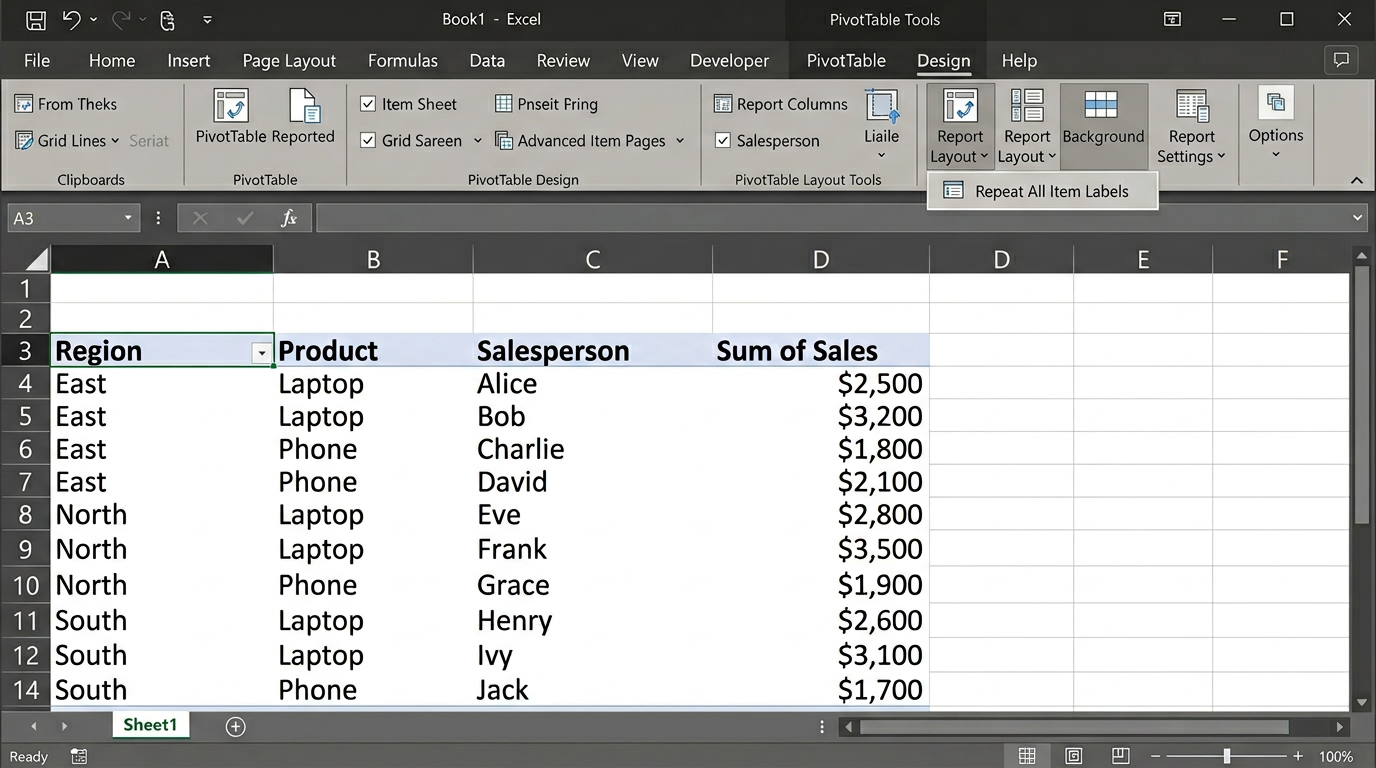Disable the Salesperson checkbox
This screenshot has height=768, width=1376.
(723, 141)
